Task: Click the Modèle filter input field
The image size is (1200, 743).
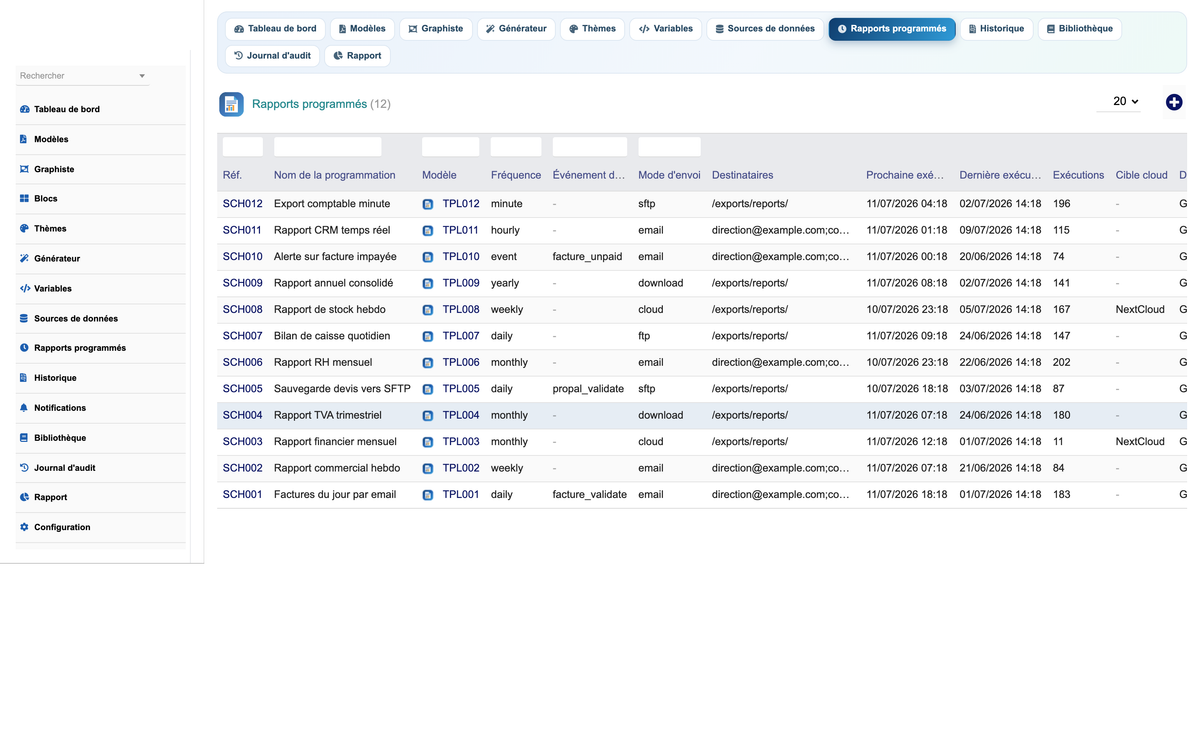Action: pyautogui.click(x=451, y=147)
